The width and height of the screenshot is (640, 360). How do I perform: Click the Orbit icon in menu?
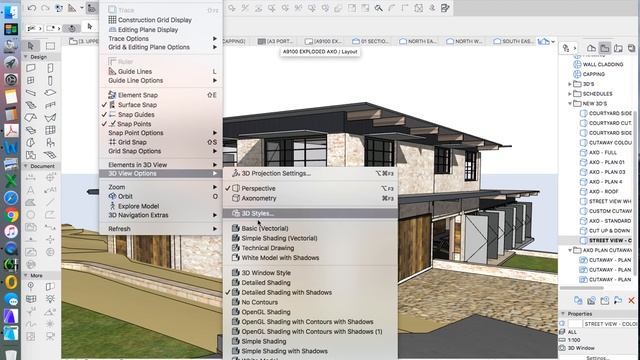coord(112,196)
